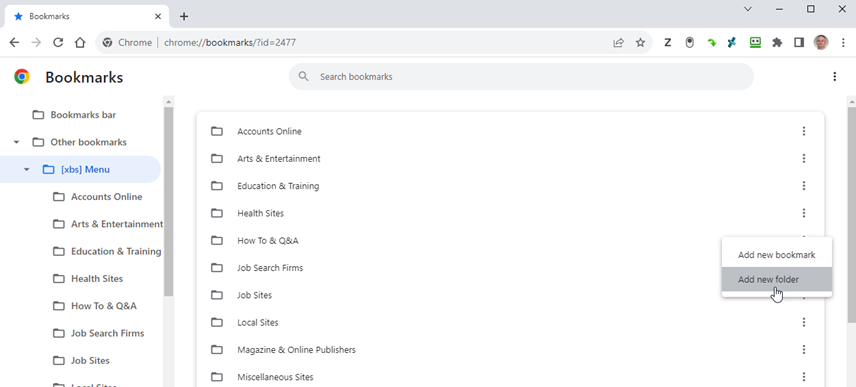Click the main list scrollbar thumb

pos(851,214)
